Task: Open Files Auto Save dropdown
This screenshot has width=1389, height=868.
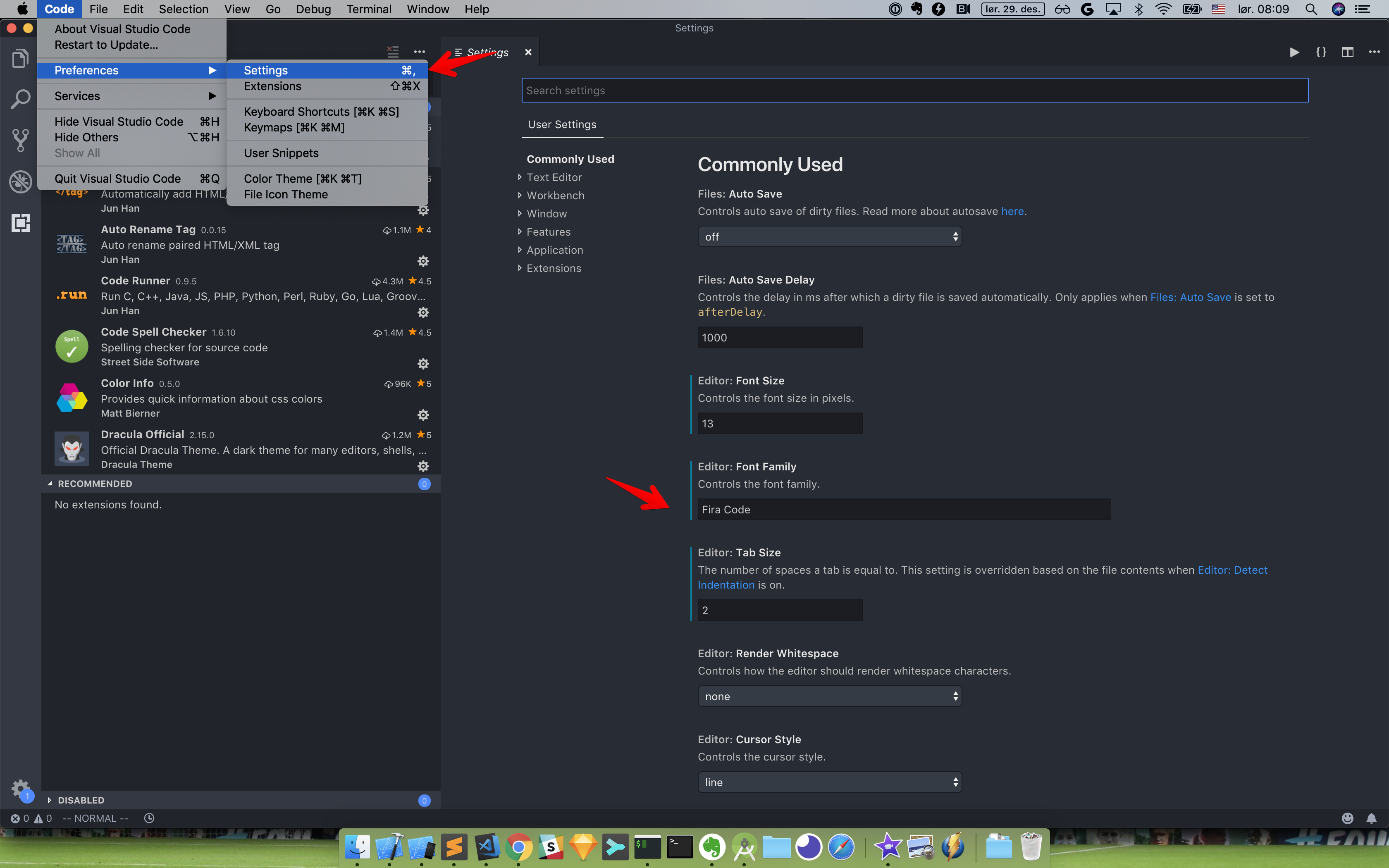Action: tap(829, 236)
